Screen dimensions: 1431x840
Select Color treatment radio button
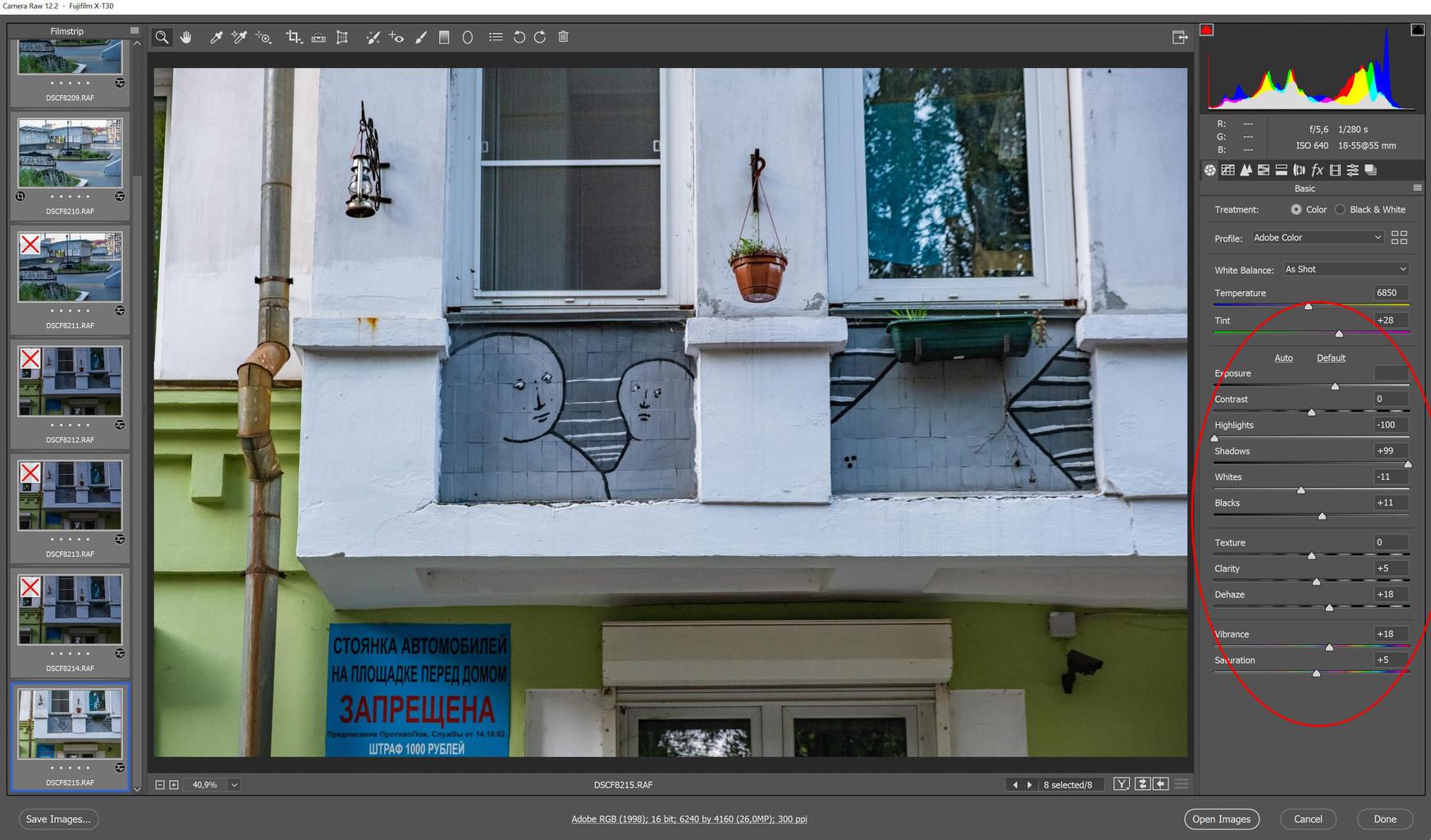pyautogui.click(x=1296, y=209)
